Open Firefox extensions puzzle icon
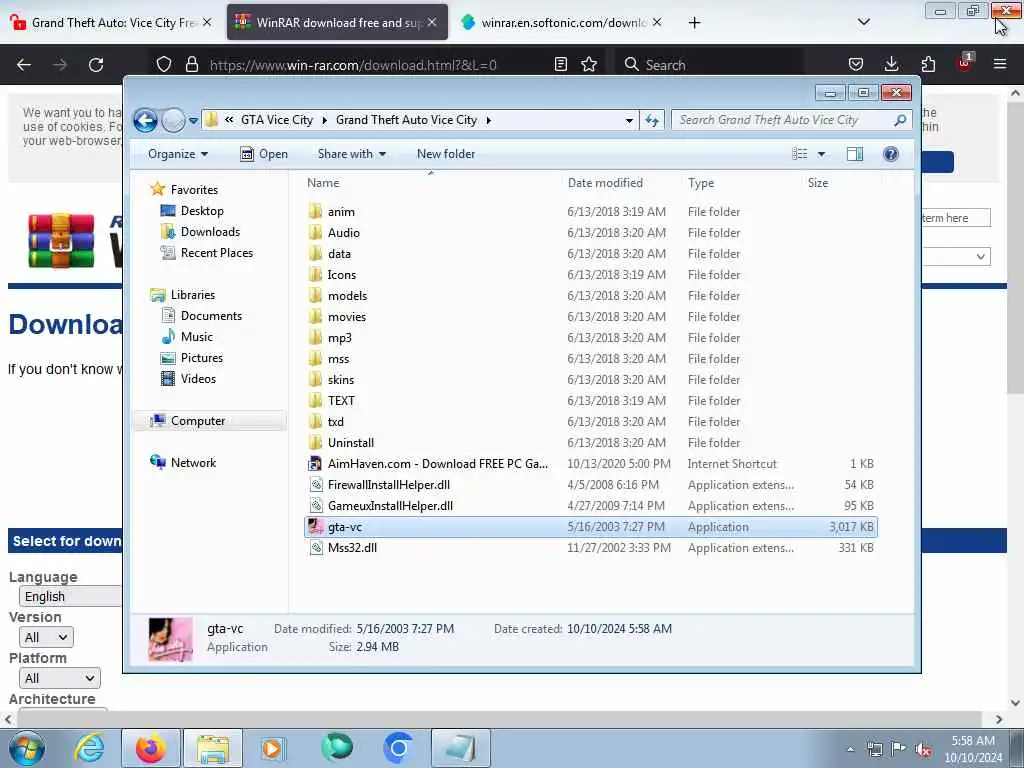Image resolution: width=1024 pixels, height=768 pixels. click(928, 64)
